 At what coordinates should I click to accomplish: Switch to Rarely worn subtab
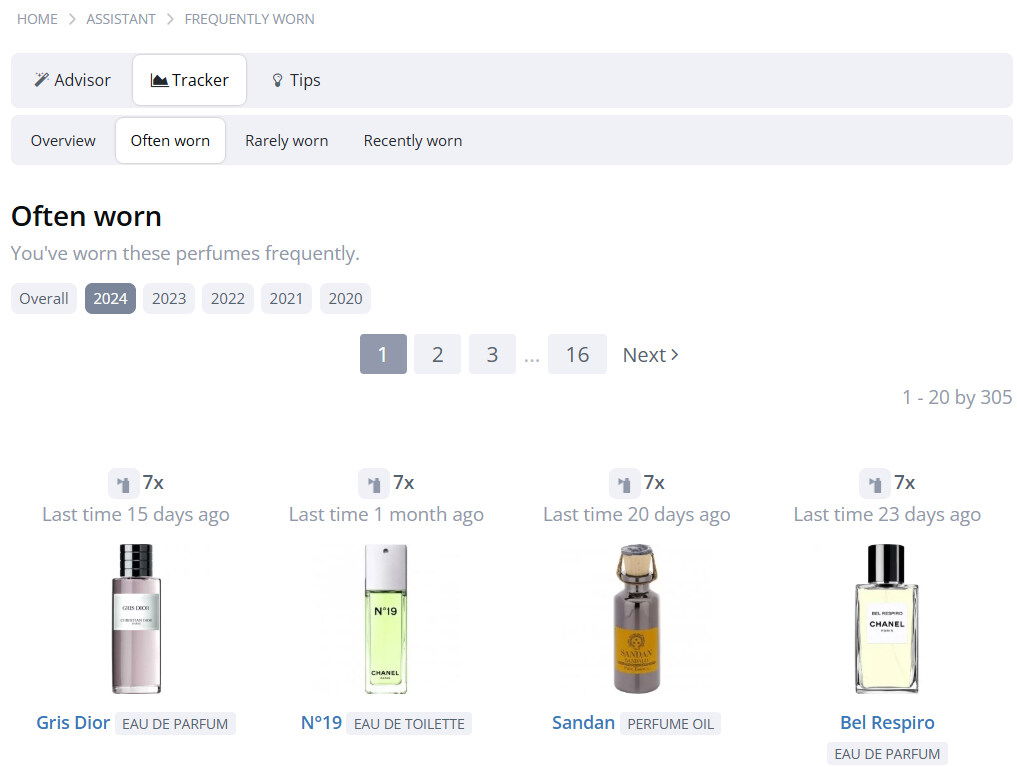(286, 141)
